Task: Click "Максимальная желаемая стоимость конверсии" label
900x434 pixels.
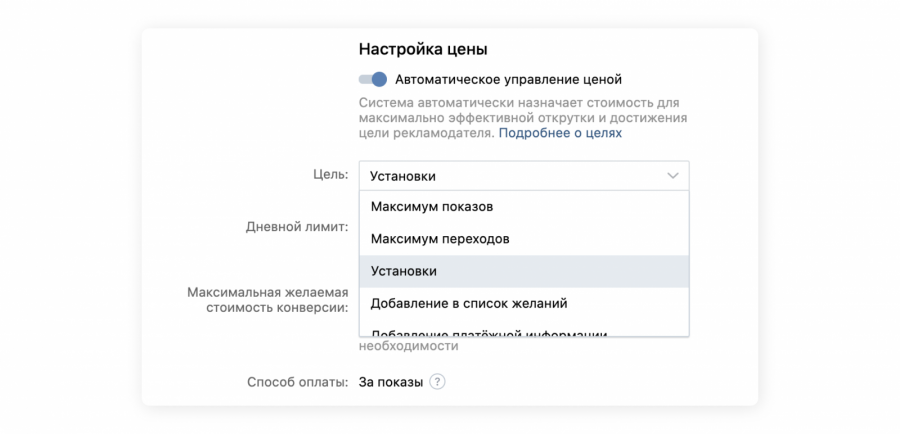Action: (268, 300)
